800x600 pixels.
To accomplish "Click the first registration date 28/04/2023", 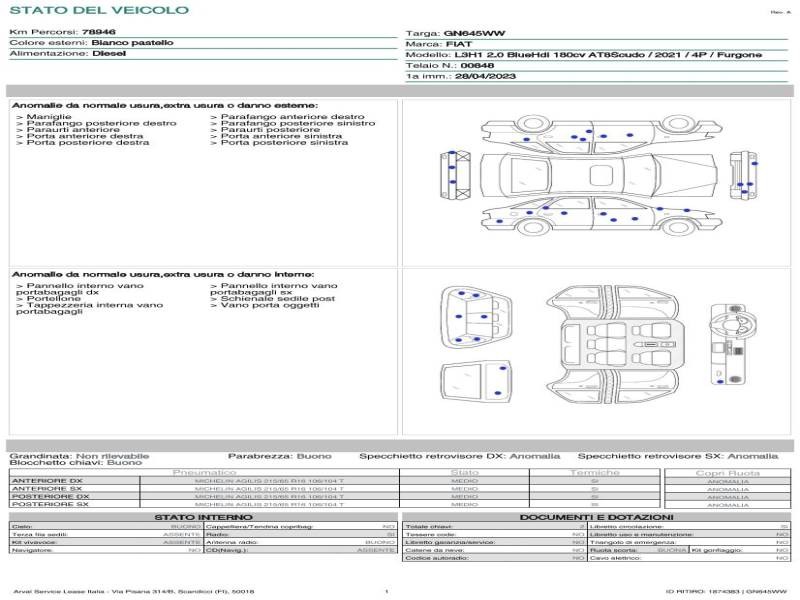I will (485, 76).
